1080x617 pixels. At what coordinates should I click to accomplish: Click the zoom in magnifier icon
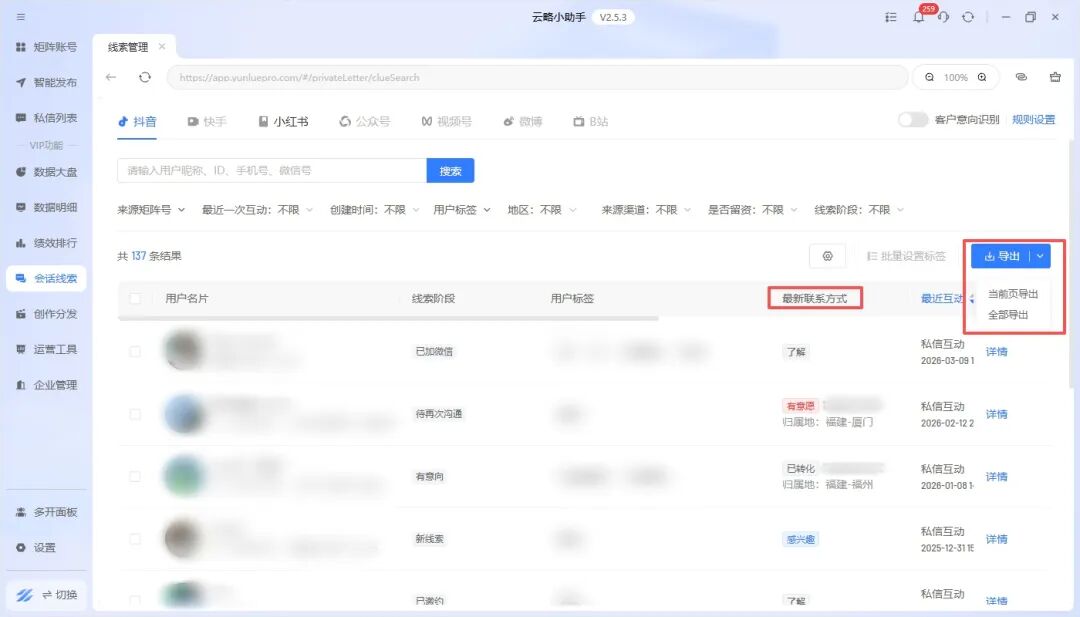coord(982,77)
